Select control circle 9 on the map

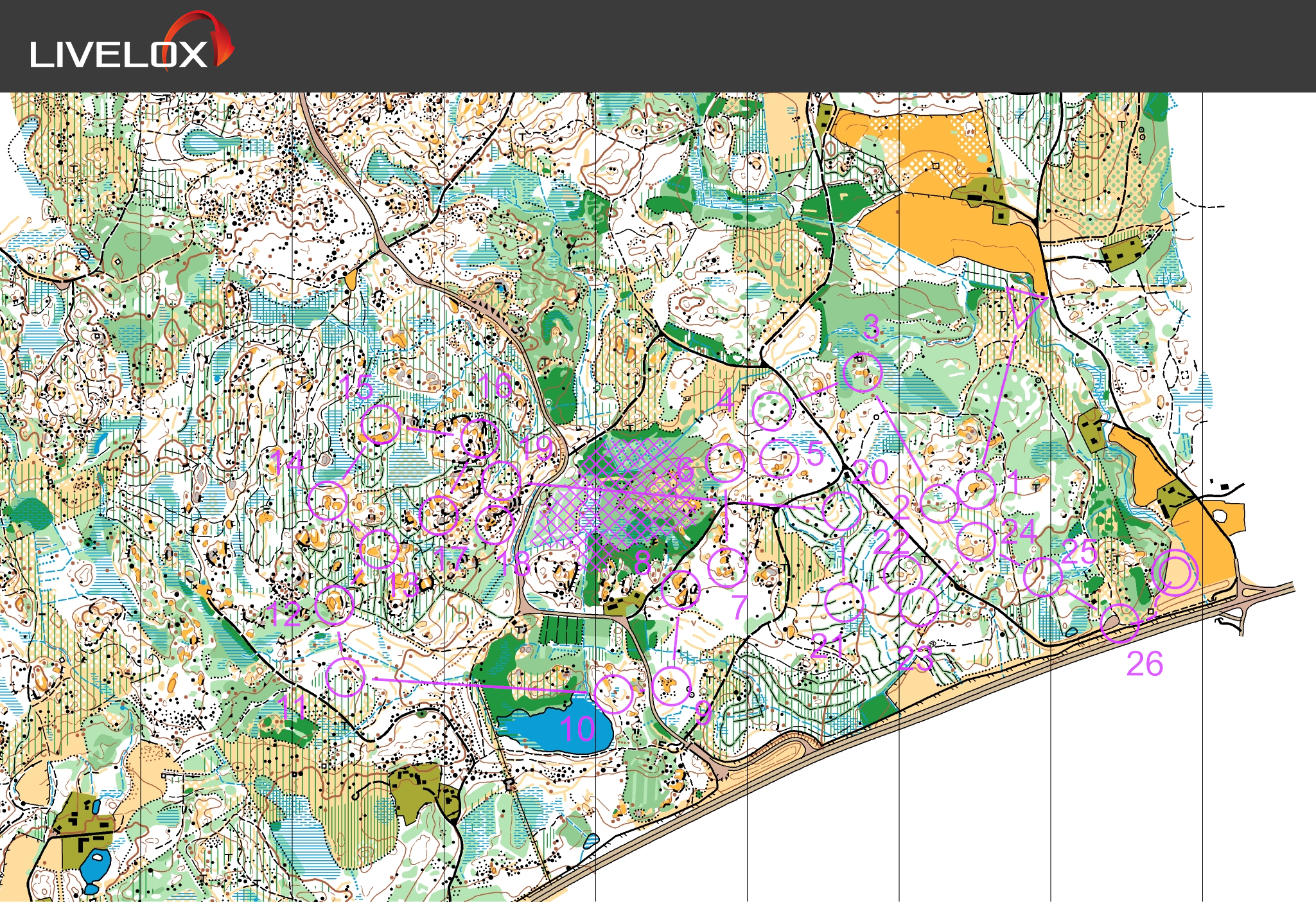tap(671, 686)
